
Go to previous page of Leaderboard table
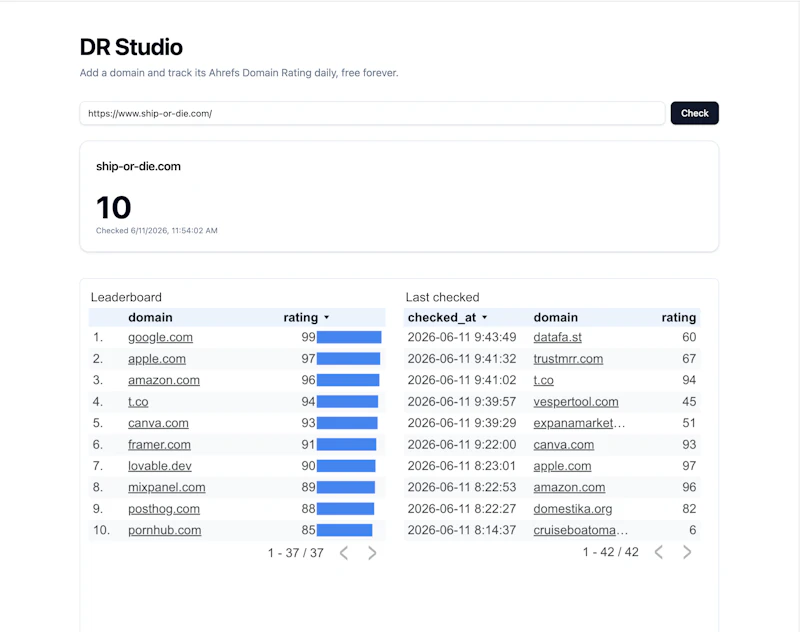[x=344, y=553]
